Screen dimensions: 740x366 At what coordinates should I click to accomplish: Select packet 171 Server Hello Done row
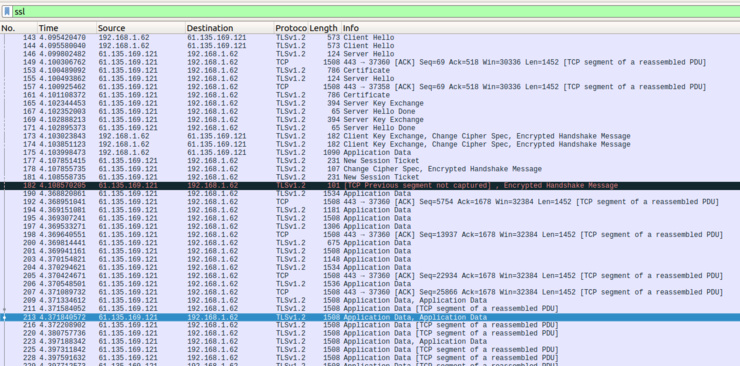pos(370,128)
